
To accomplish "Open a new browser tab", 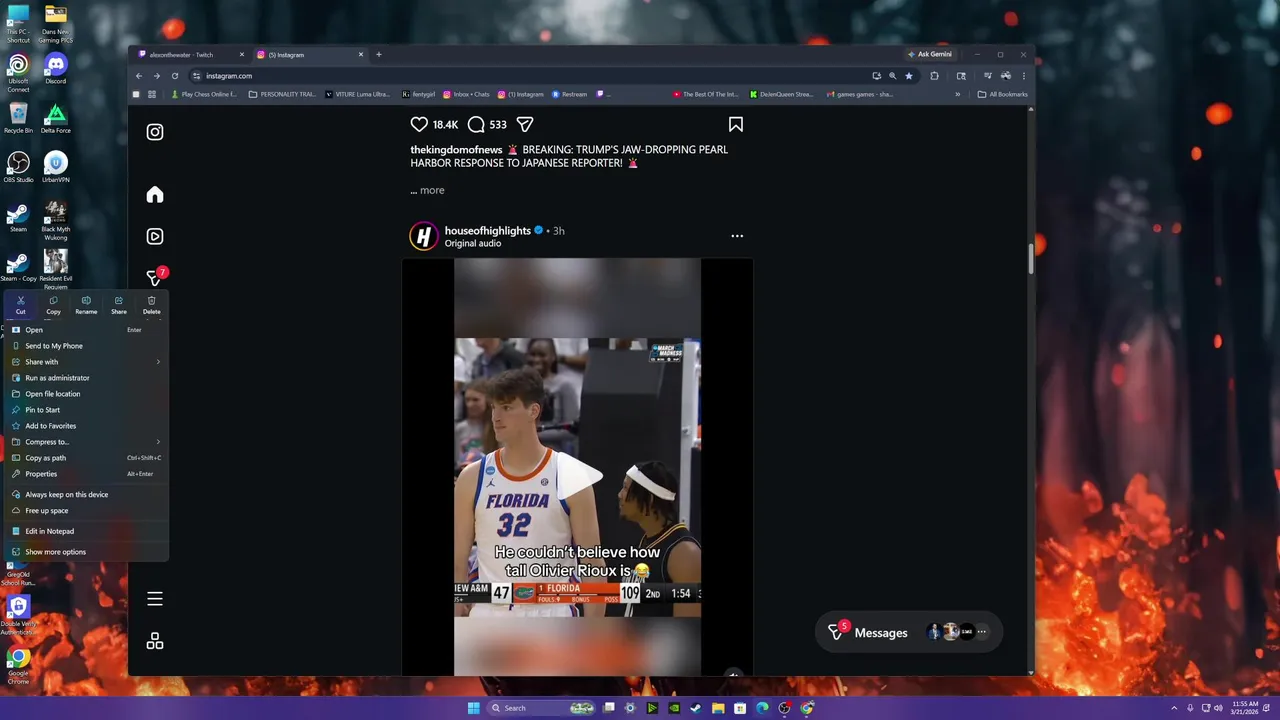I will [x=378, y=55].
